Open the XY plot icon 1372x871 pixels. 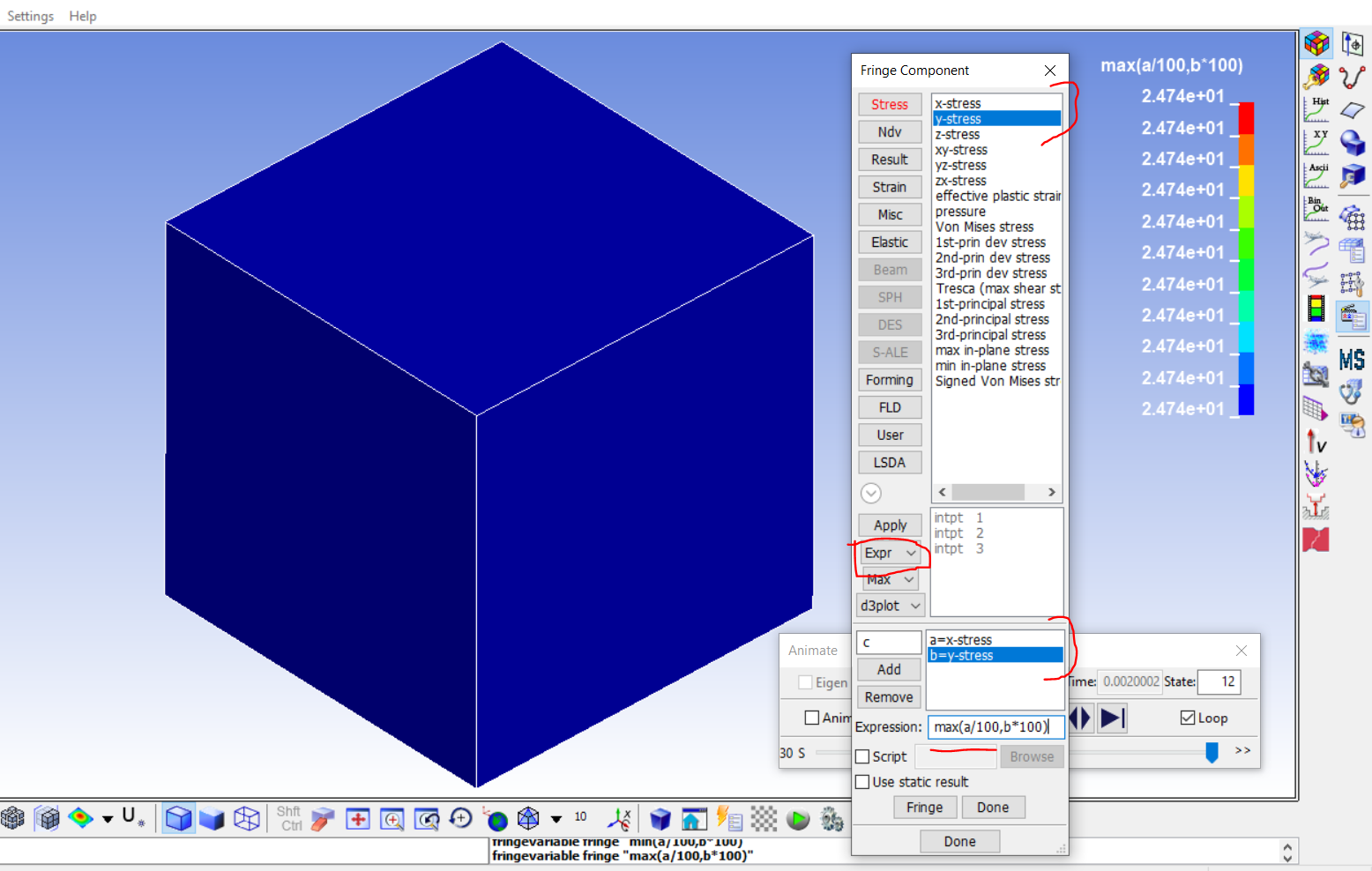coord(1316,141)
